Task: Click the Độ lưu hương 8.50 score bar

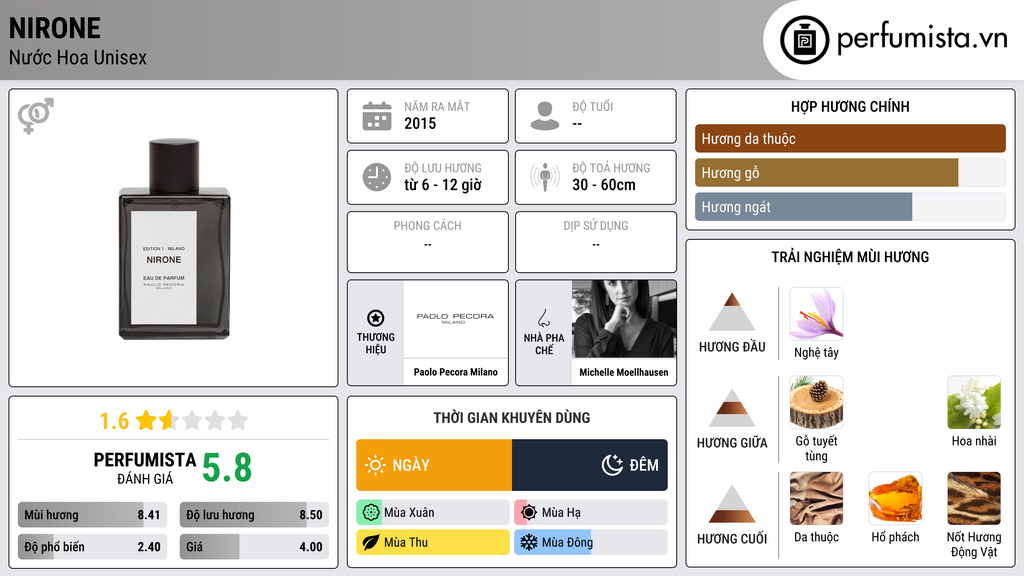Action: pyautogui.click(x=254, y=515)
